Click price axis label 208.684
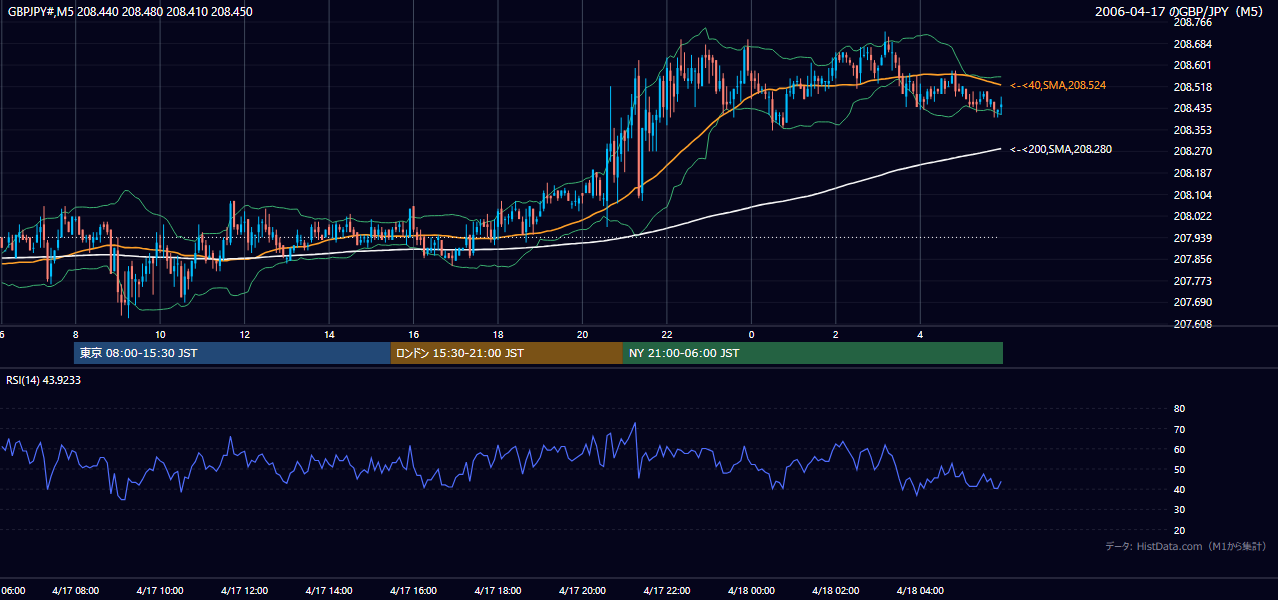The width and height of the screenshot is (1278, 600). 1192,44
